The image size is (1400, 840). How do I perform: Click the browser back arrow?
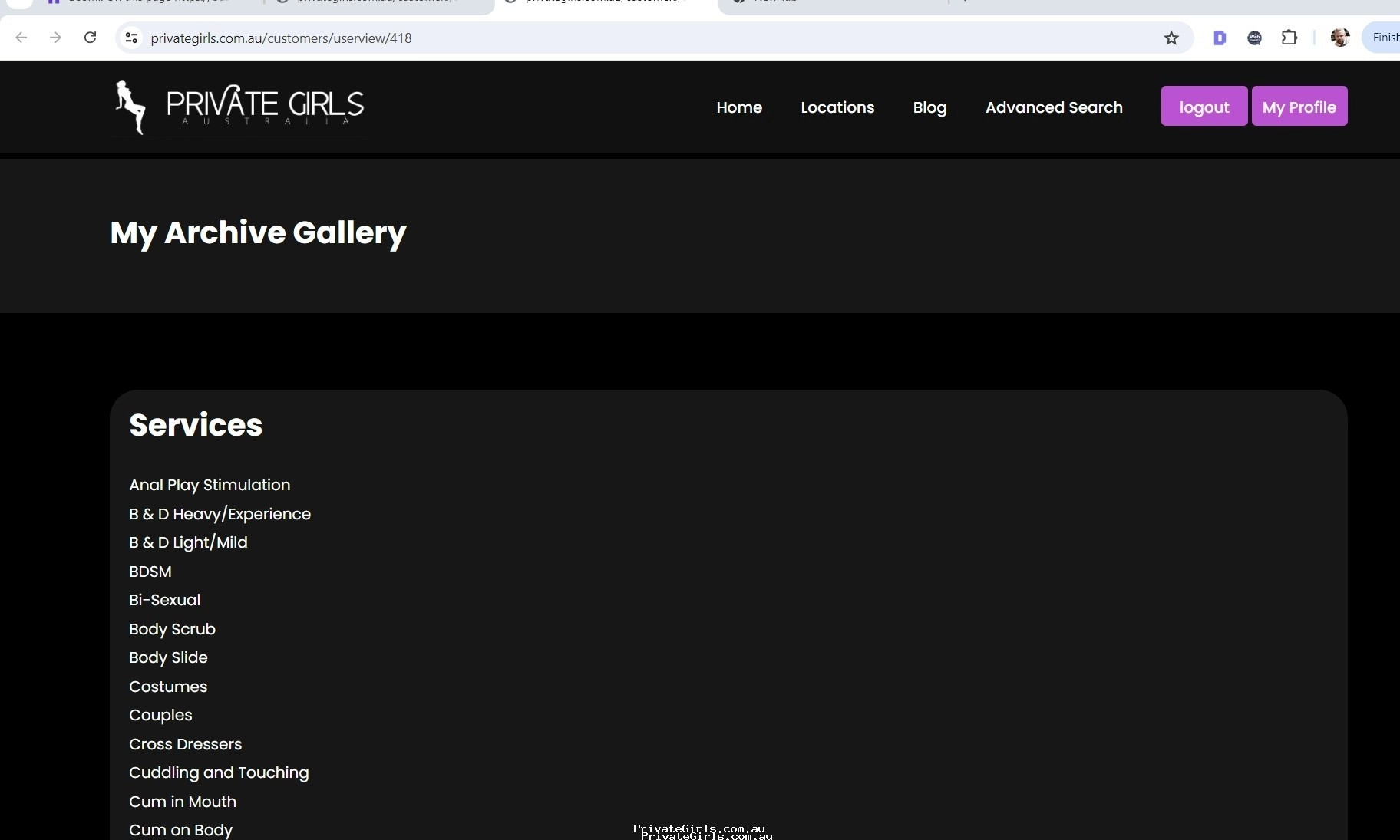coord(21,38)
